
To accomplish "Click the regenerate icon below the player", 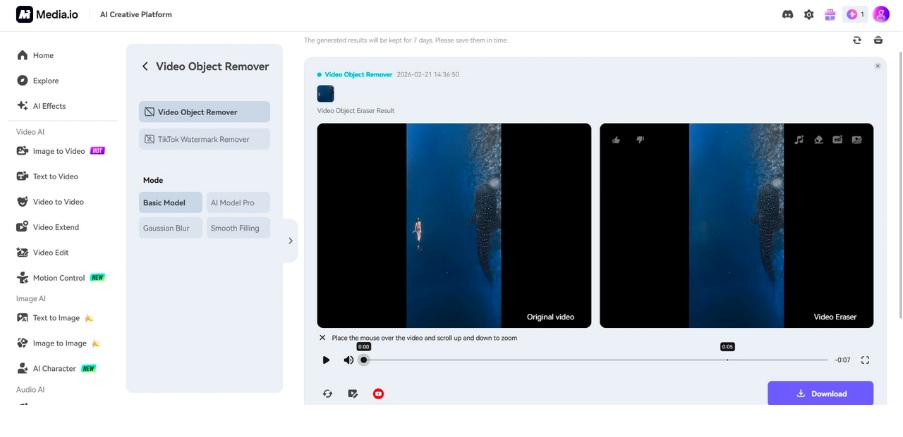I will [x=328, y=394].
